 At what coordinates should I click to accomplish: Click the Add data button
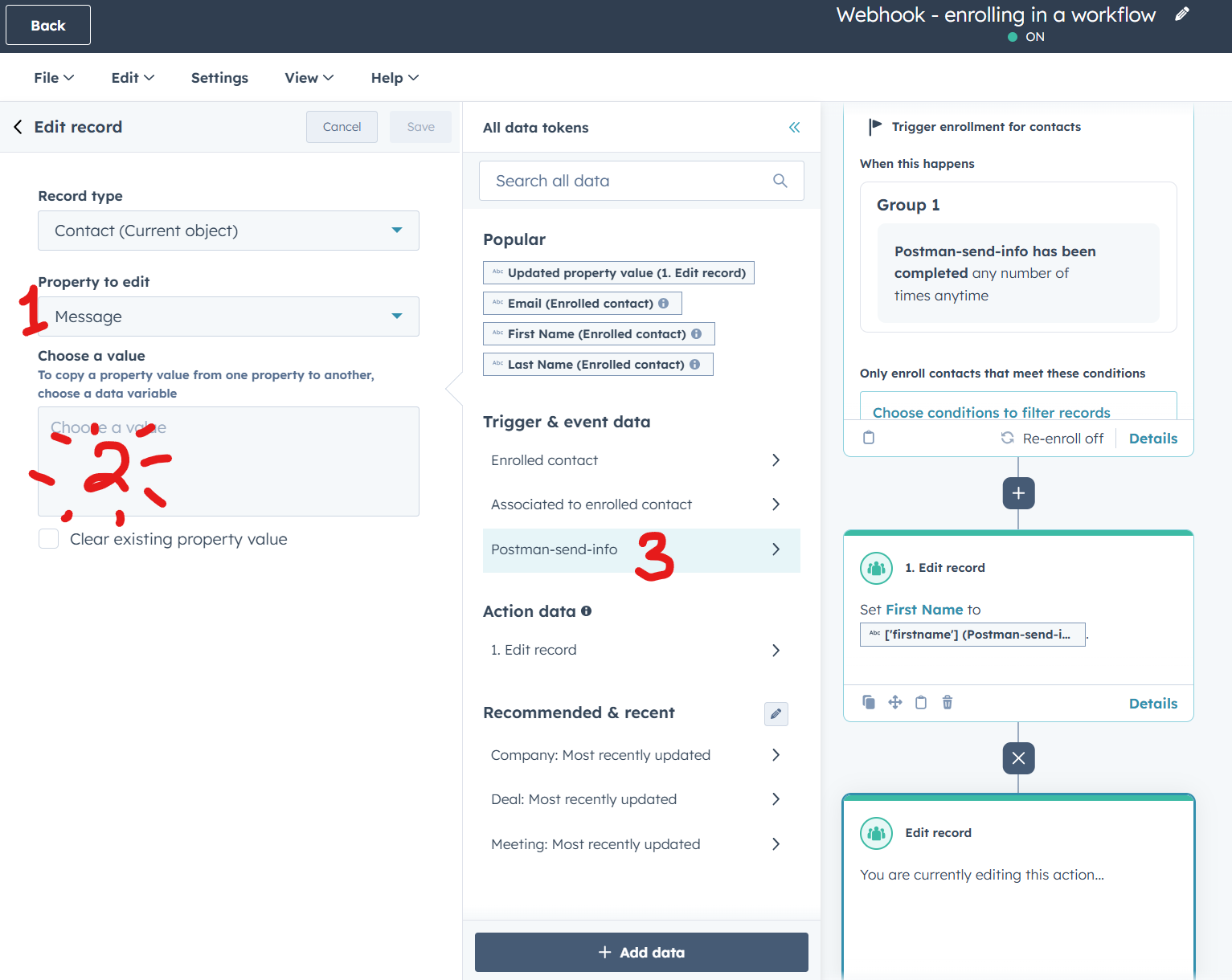(641, 952)
